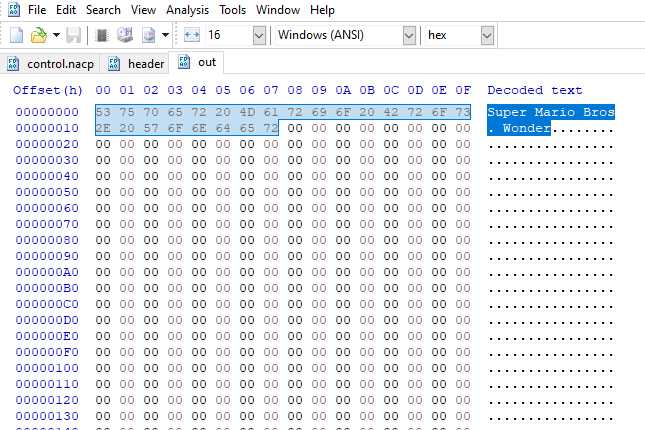Open the Windows (ANSI) character encoding dropdown
This screenshot has width=645, height=430.
tap(409, 35)
